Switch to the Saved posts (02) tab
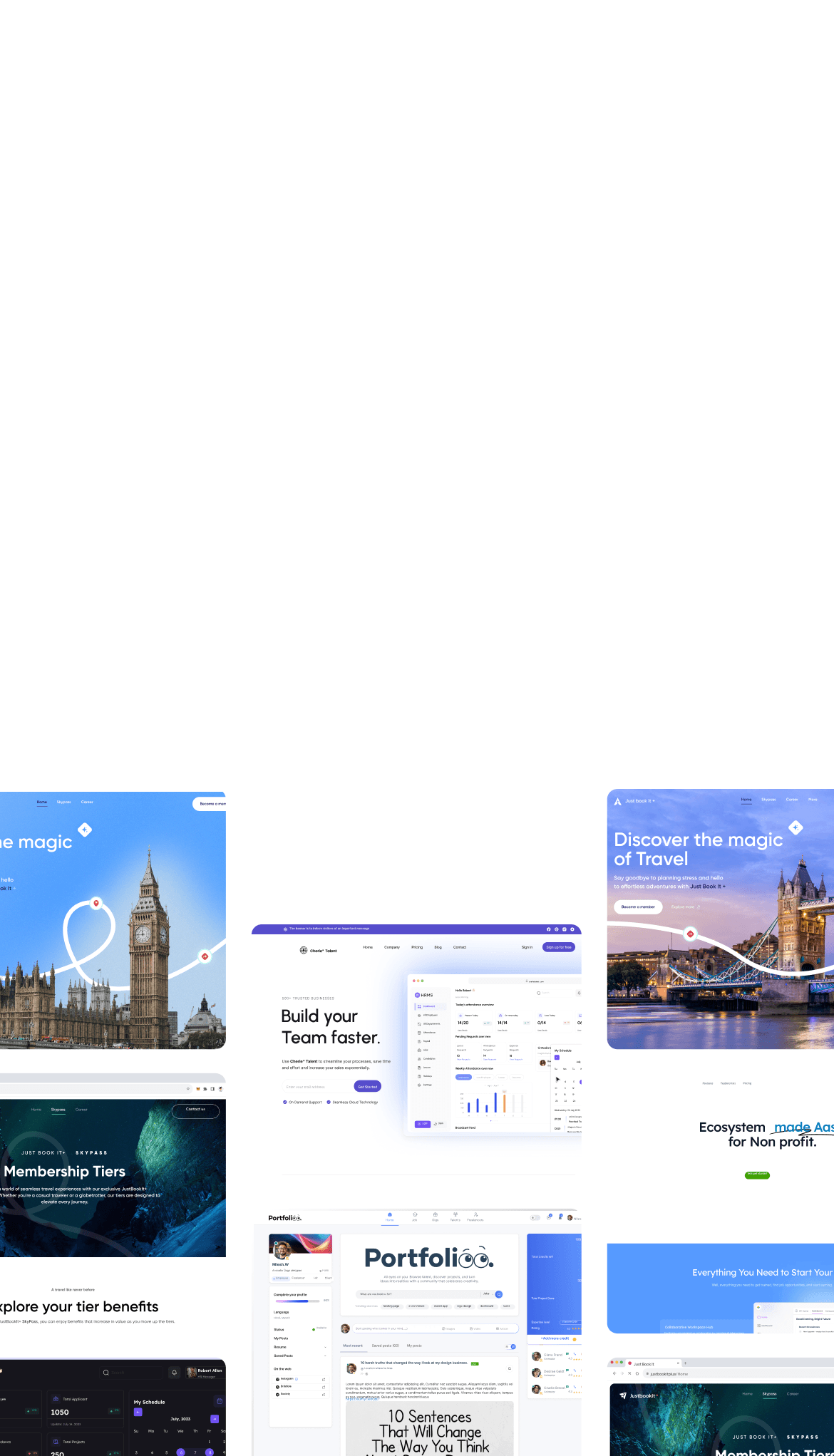This screenshot has height=1456, width=834. click(x=386, y=1346)
